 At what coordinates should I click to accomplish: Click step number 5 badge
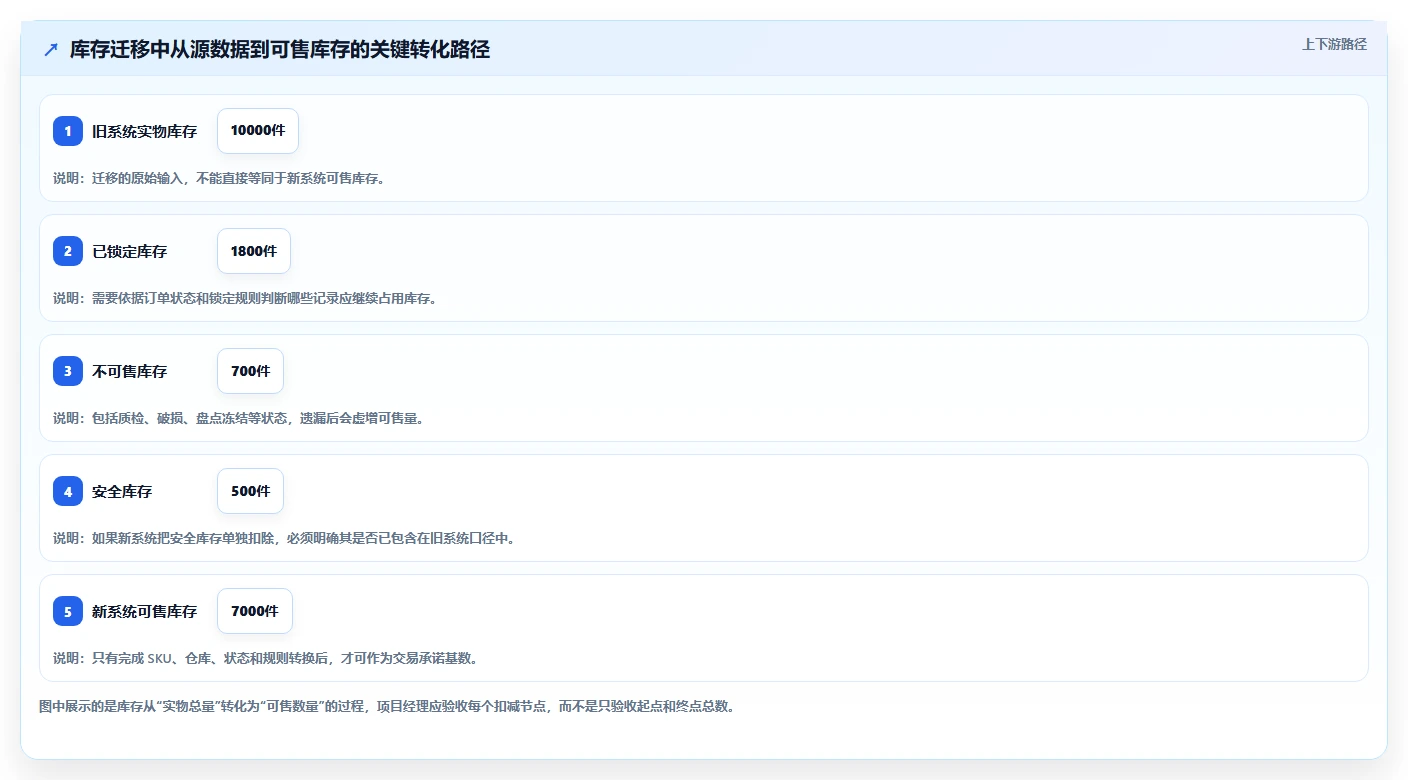[x=68, y=611]
